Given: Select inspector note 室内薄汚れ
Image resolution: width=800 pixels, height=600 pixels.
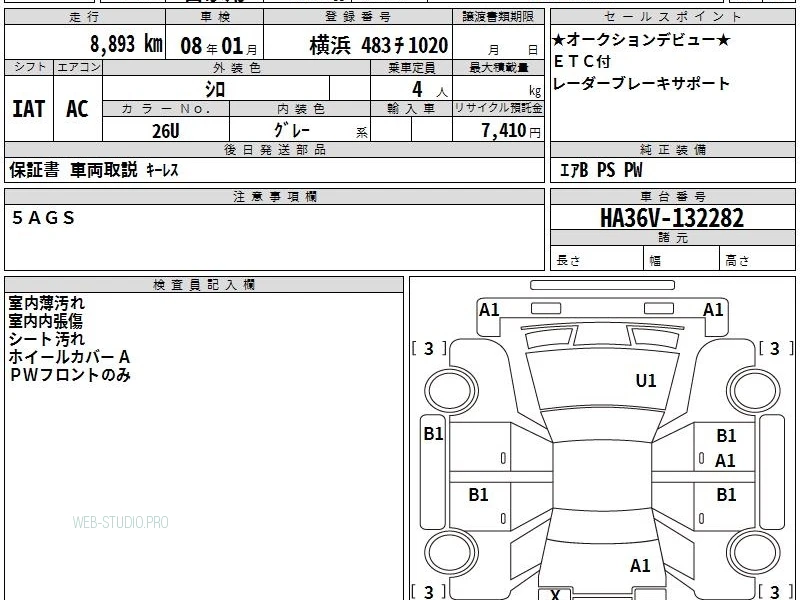Looking at the screenshot, I should point(46,303).
